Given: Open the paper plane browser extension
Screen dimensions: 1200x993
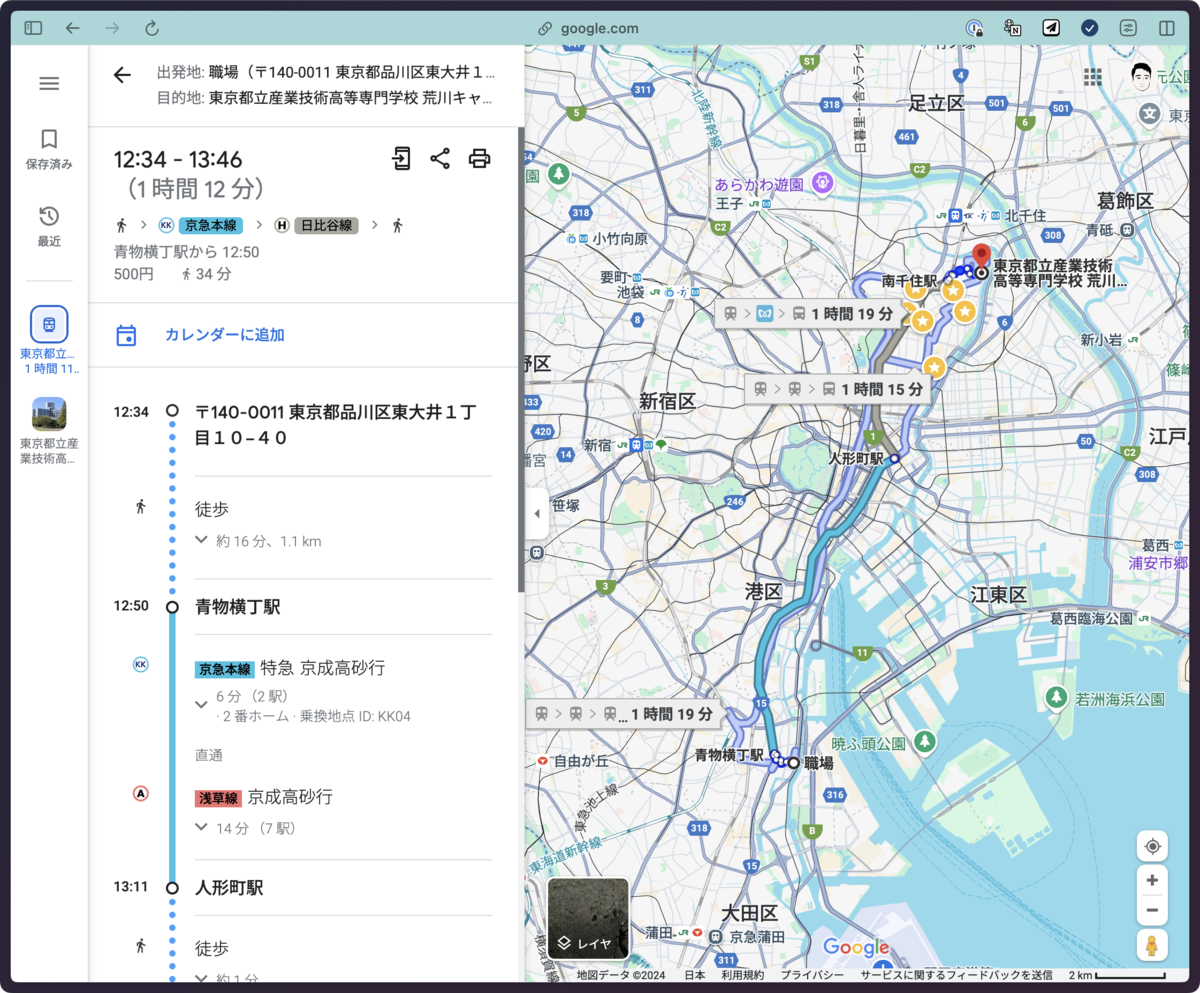Looking at the screenshot, I should [1051, 28].
